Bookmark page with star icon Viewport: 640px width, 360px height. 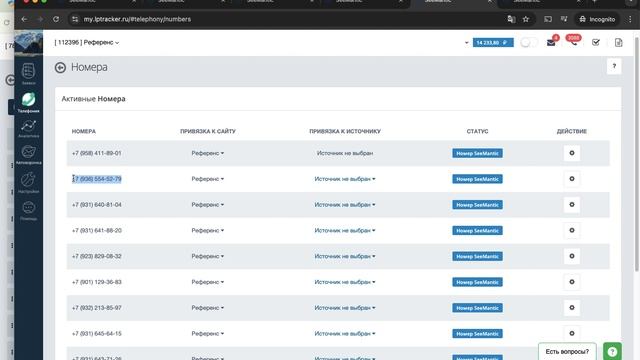[x=526, y=19]
